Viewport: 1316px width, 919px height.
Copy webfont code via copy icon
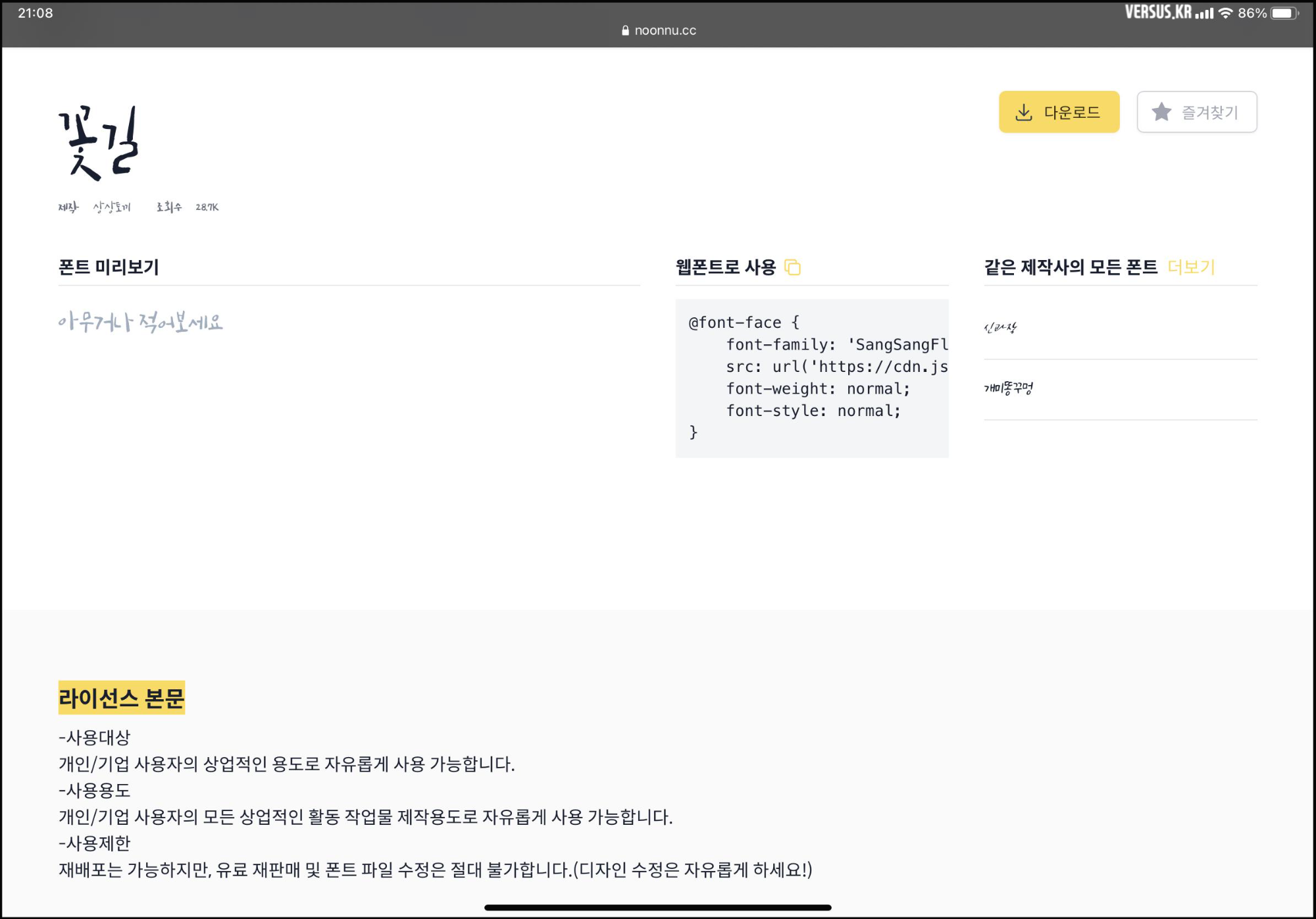pyautogui.click(x=793, y=267)
